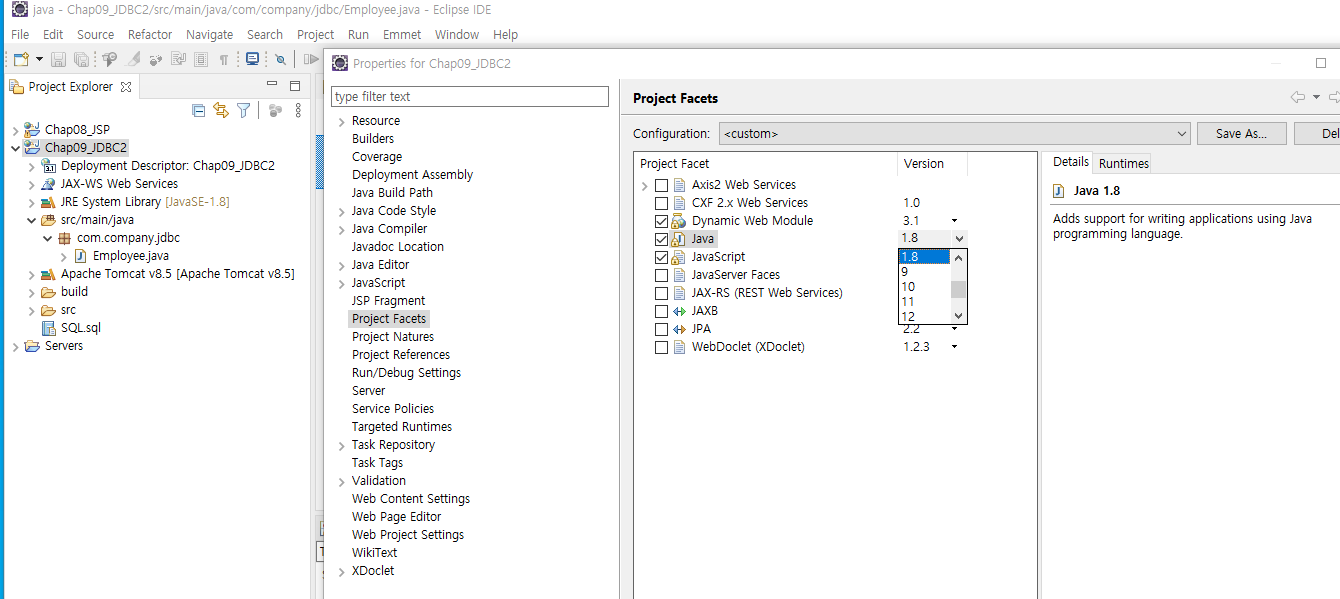Close the Project Explorer tab
1340x599 pixels.
[x=126, y=87]
